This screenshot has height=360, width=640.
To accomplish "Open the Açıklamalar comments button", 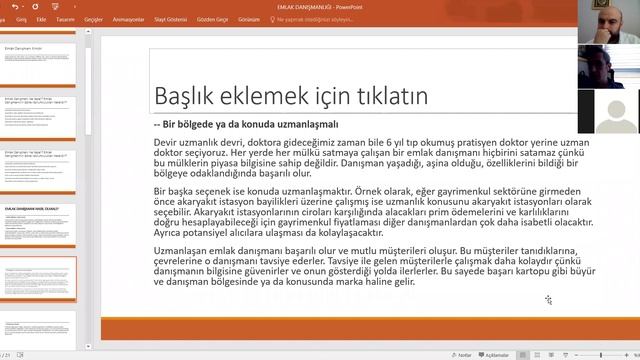I will click(x=493, y=355).
